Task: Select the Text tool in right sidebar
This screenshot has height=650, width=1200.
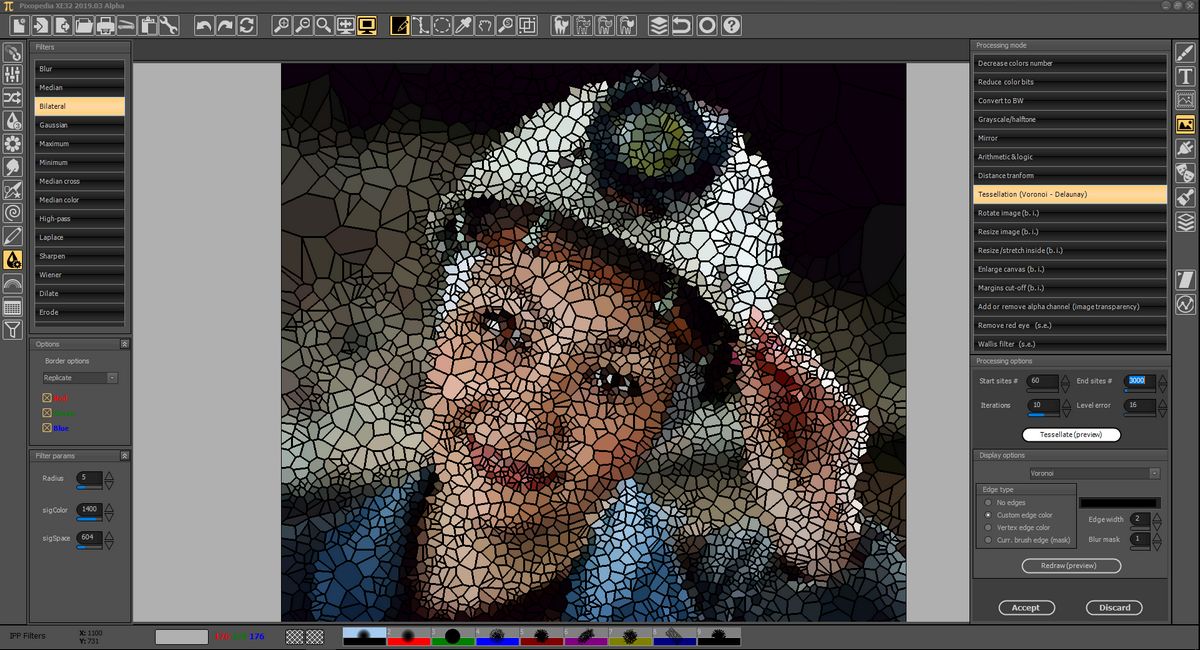Action: click(x=1186, y=77)
